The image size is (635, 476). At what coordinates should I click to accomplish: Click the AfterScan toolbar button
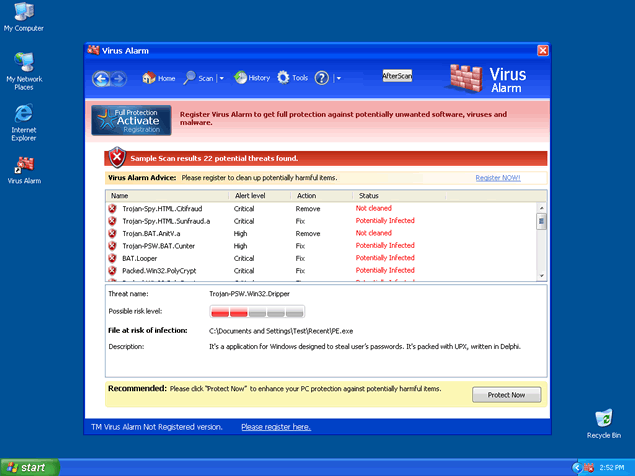click(397, 76)
